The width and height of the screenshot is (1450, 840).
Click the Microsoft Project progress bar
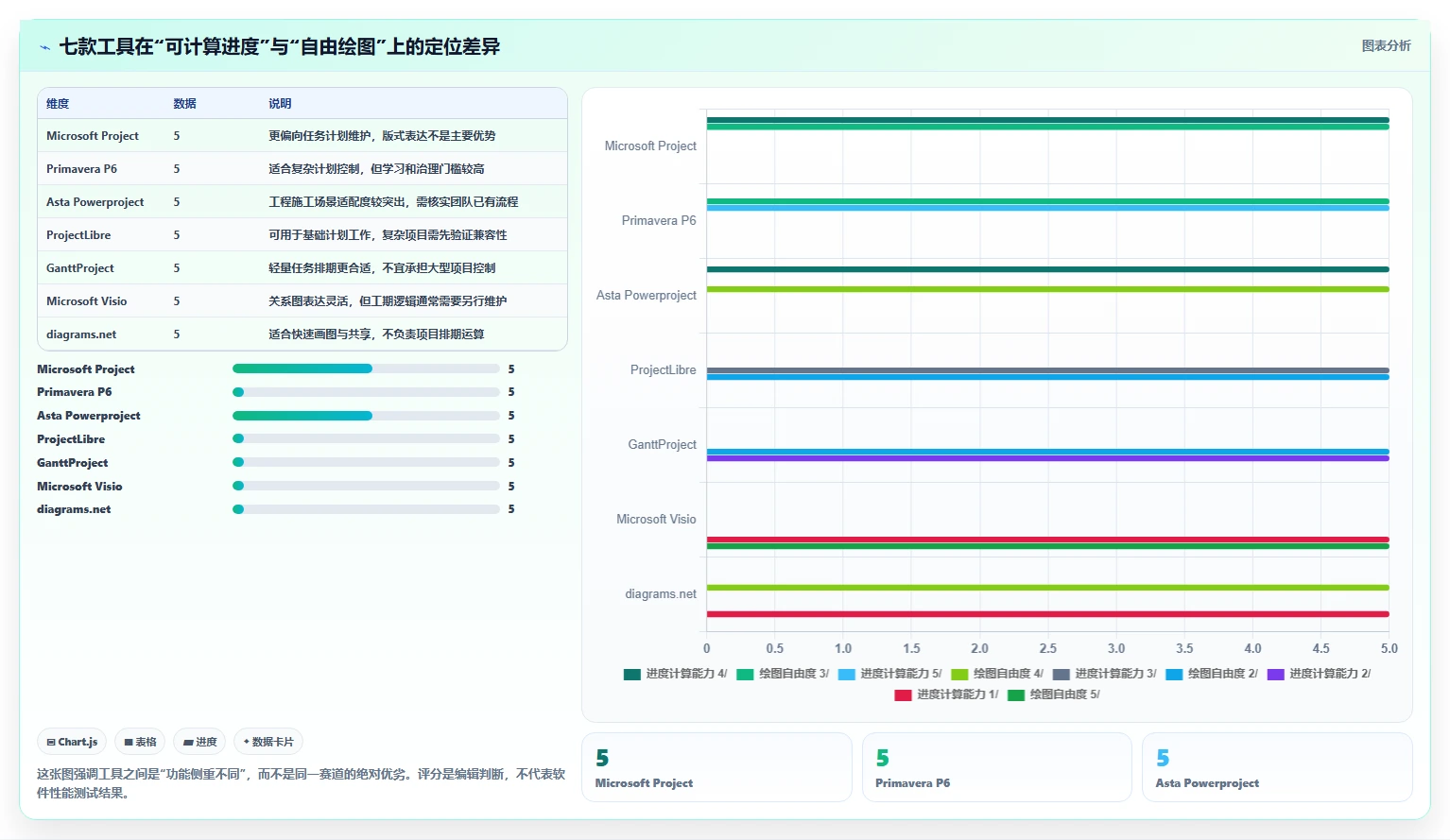point(366,369)
